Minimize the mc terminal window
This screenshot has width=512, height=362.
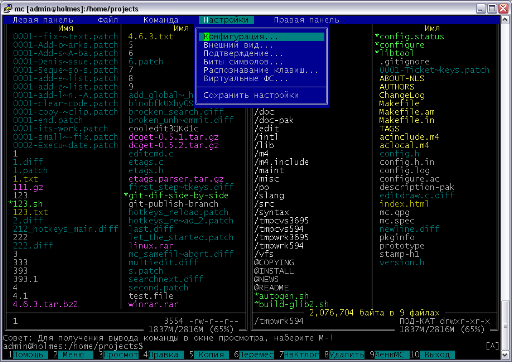point(480,9)
